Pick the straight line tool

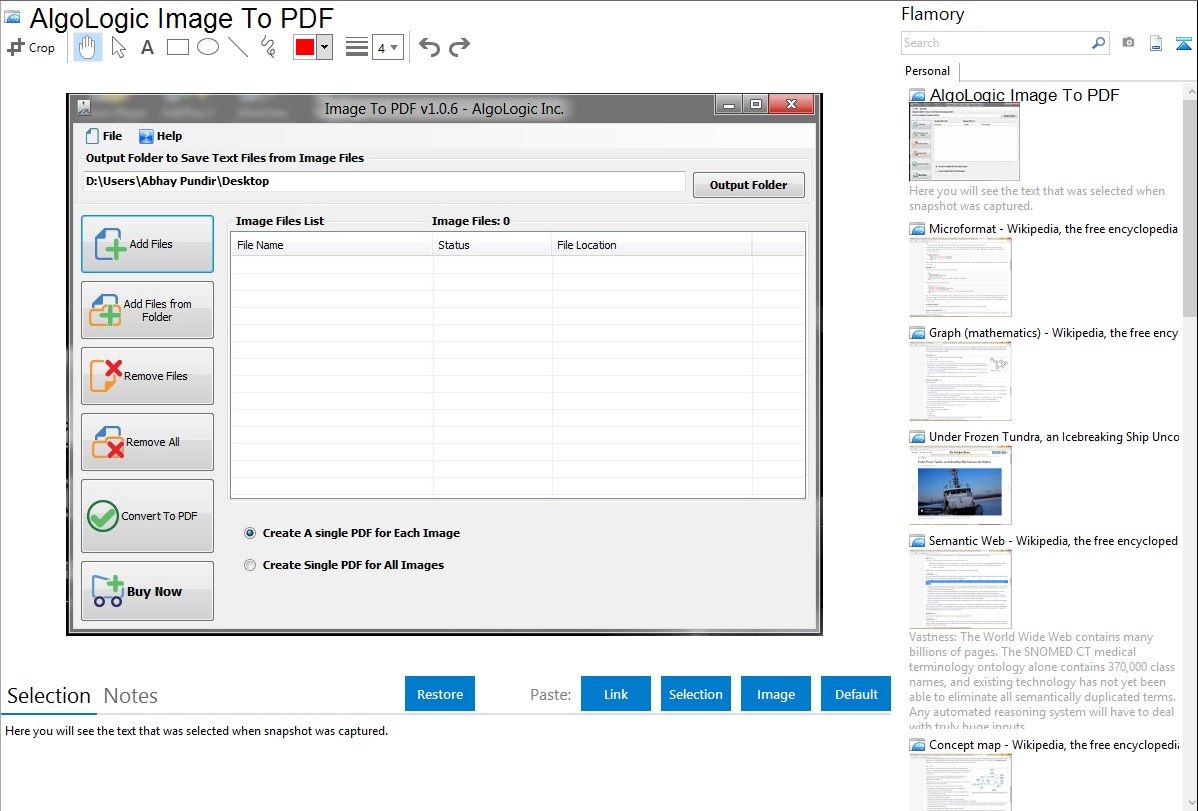coord(238,47)
